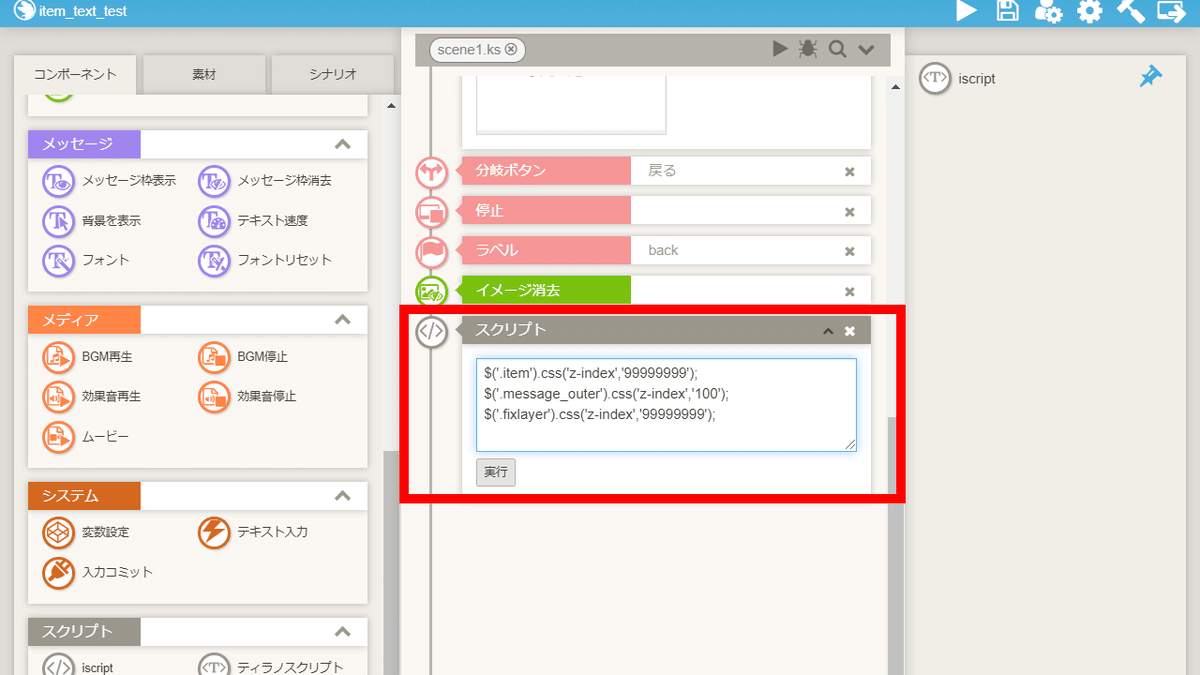Click the ラベル flag node icon

(432, 251)
